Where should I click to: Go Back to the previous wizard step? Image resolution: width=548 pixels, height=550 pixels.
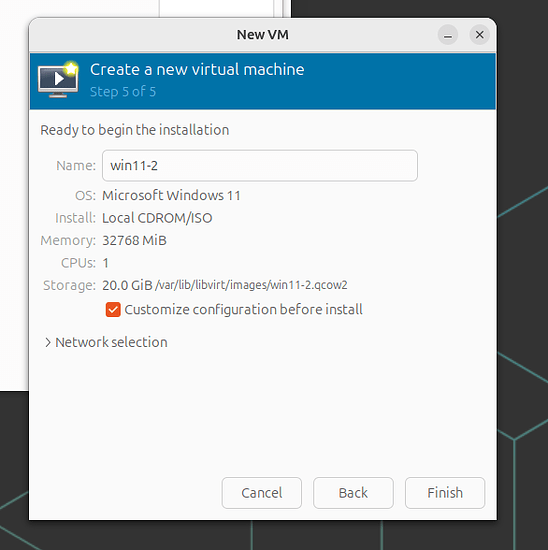point(353,493)
